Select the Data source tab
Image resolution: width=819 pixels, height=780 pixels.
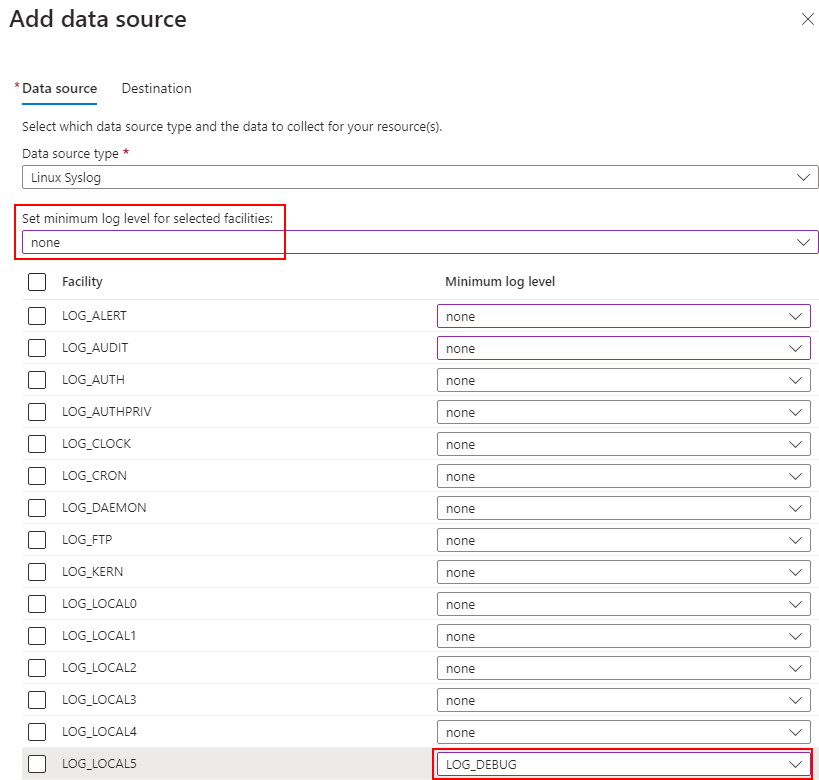[59, 89]
